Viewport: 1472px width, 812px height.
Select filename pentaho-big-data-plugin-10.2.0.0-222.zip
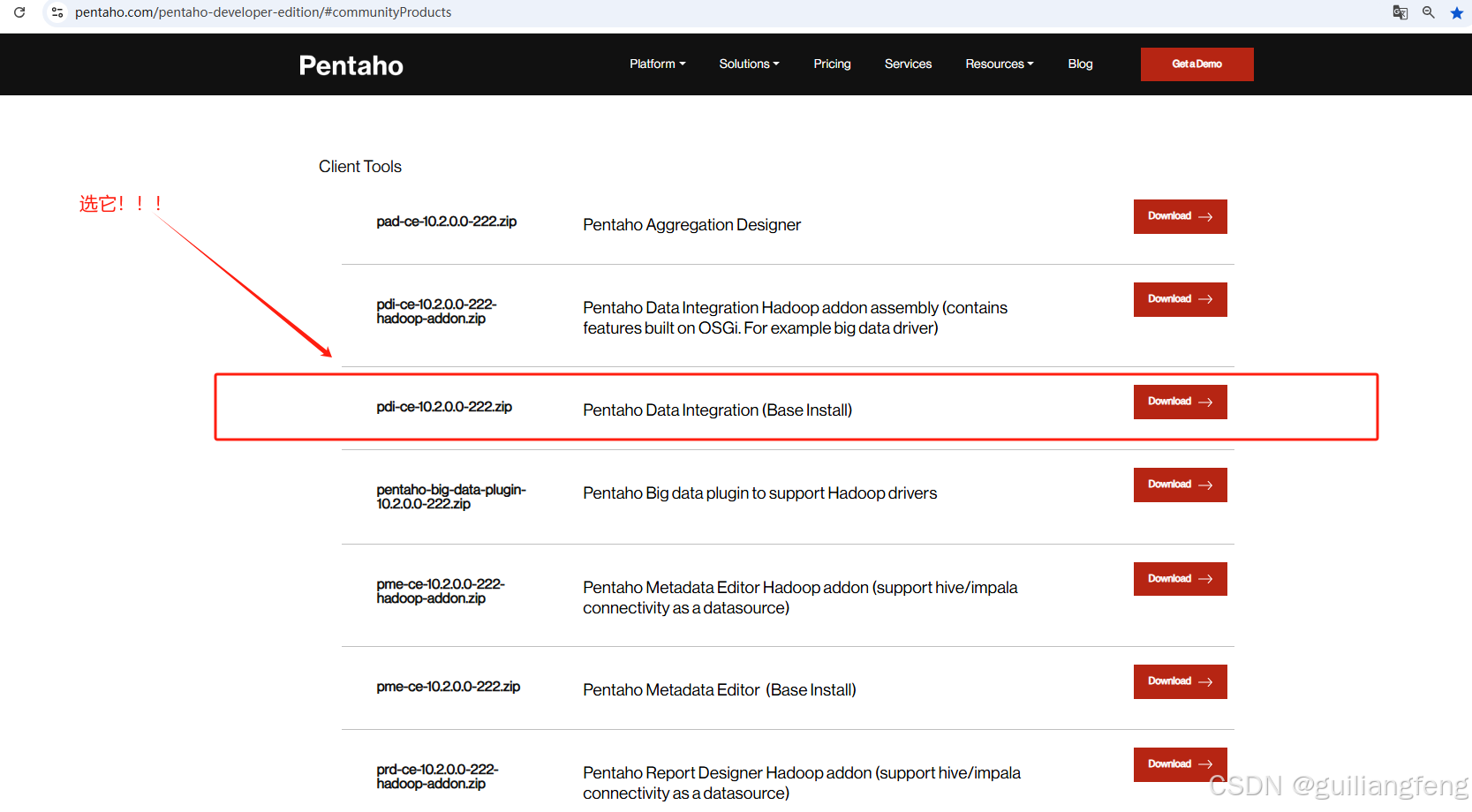pos(450,497)
